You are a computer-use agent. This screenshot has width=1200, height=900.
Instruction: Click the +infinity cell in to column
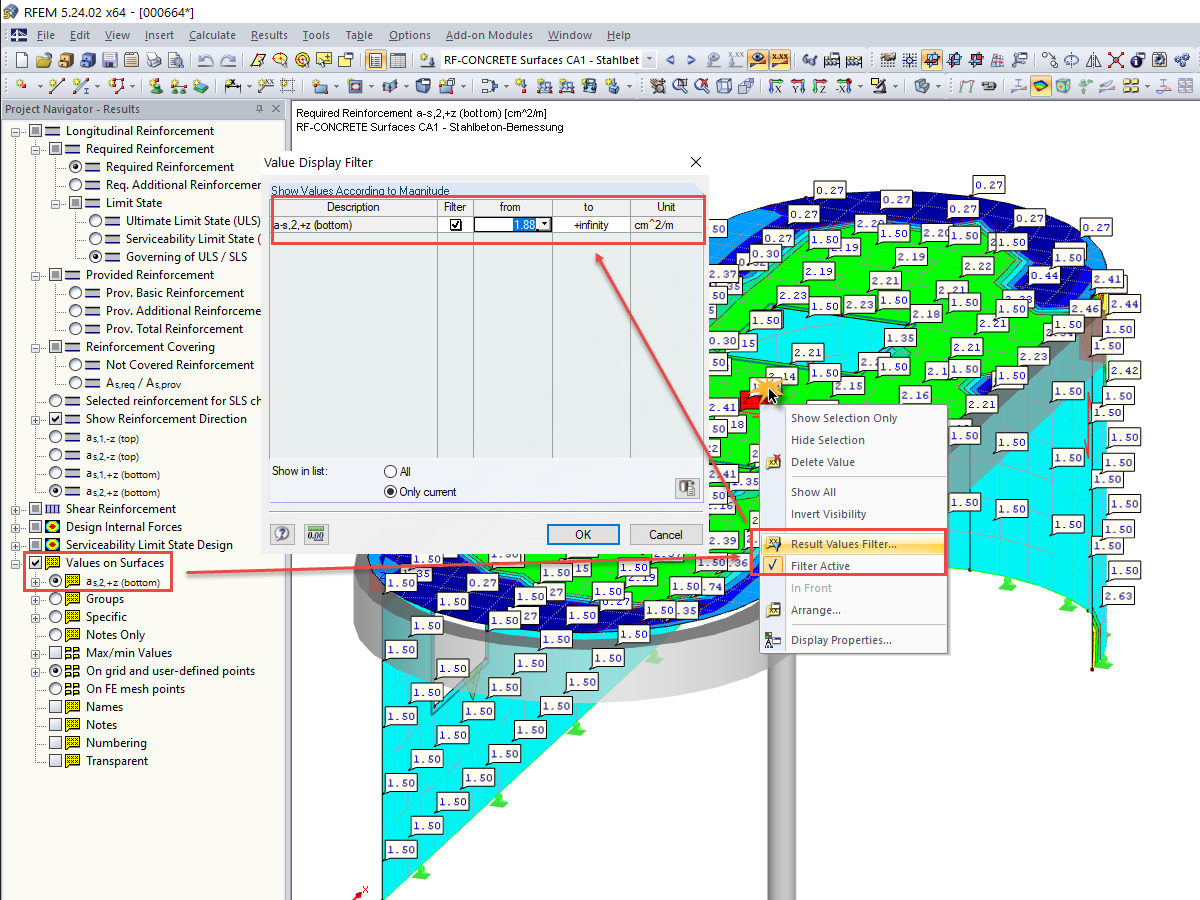pyautogui.click(x=591, y=225)
